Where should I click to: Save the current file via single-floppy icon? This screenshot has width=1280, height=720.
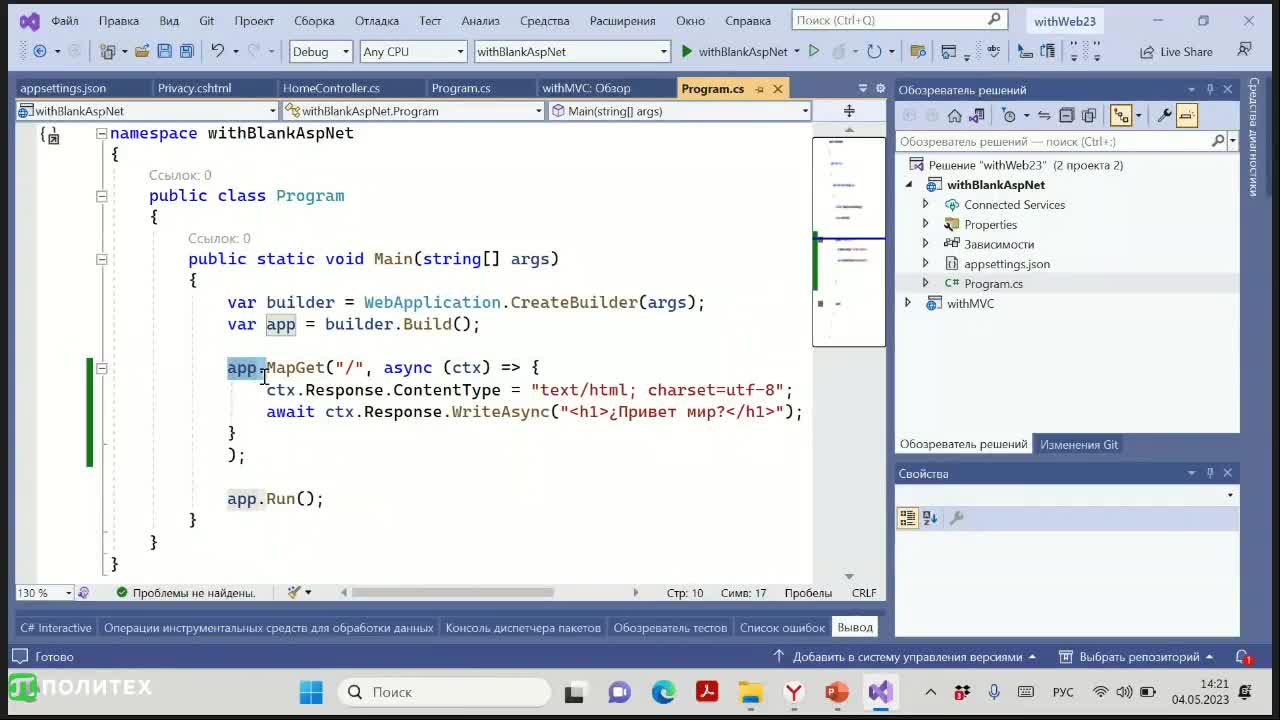(x=164, y=51)
